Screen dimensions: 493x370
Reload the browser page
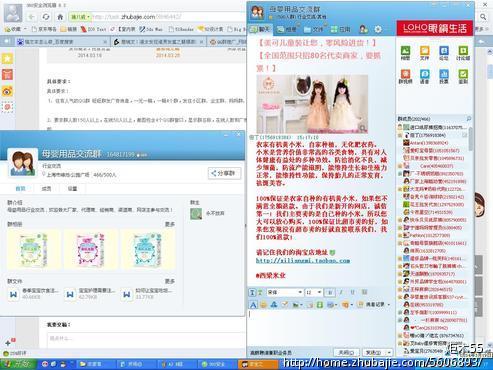46,17
